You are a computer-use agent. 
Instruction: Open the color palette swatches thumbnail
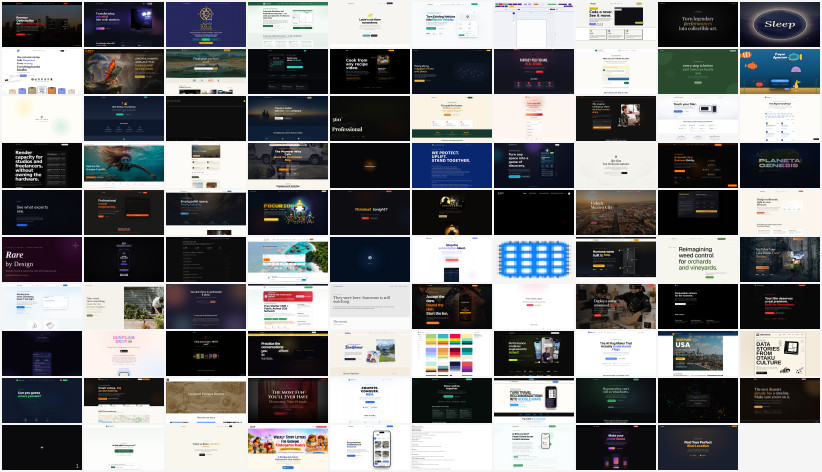(x=452, y=353)
